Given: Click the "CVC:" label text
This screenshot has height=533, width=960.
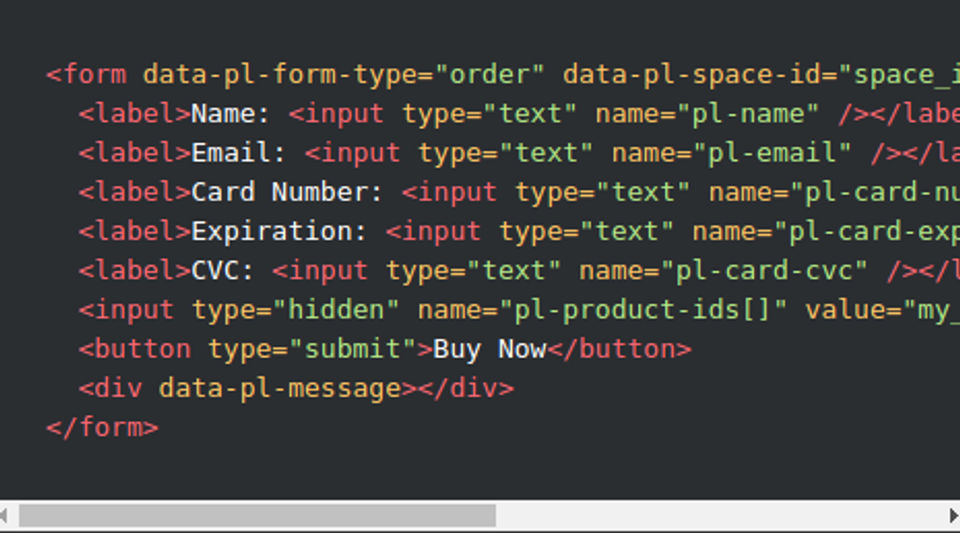Looking at the screenshot, I should pyautogui.click(x=222, y=270).
